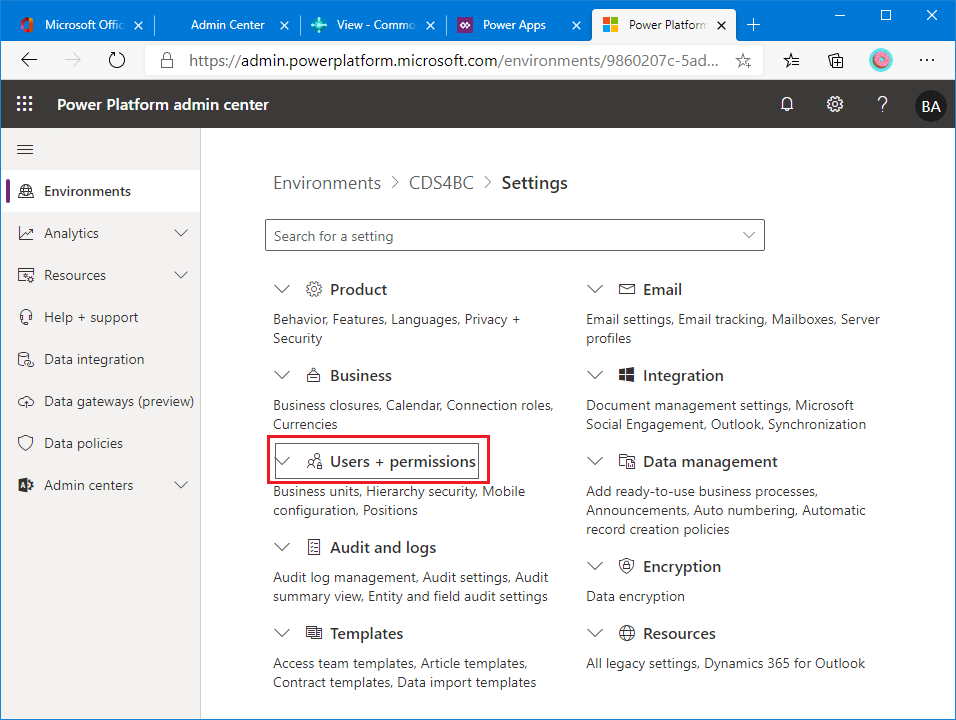Click the Users + permissions people icon
This screenshot has width=956, height=720.
(x=314, y=462)
